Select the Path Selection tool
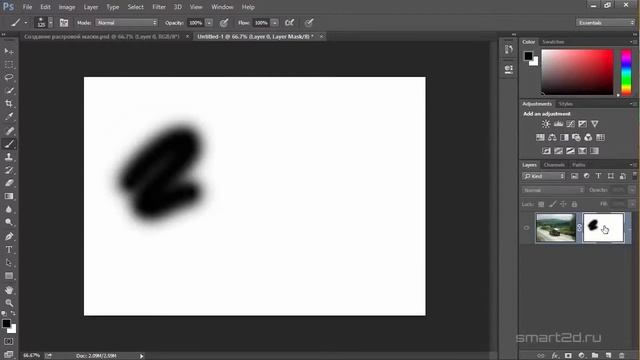Screen dimensions: 640x360 pyautogui.click(x=9, y=262)
